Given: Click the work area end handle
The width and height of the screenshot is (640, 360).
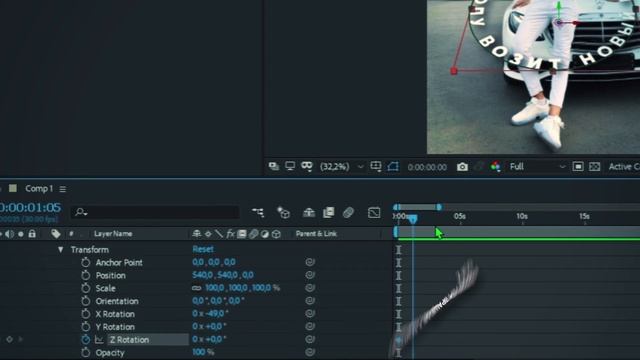Looking at the screenshot, I should click(x=439, y=207).
